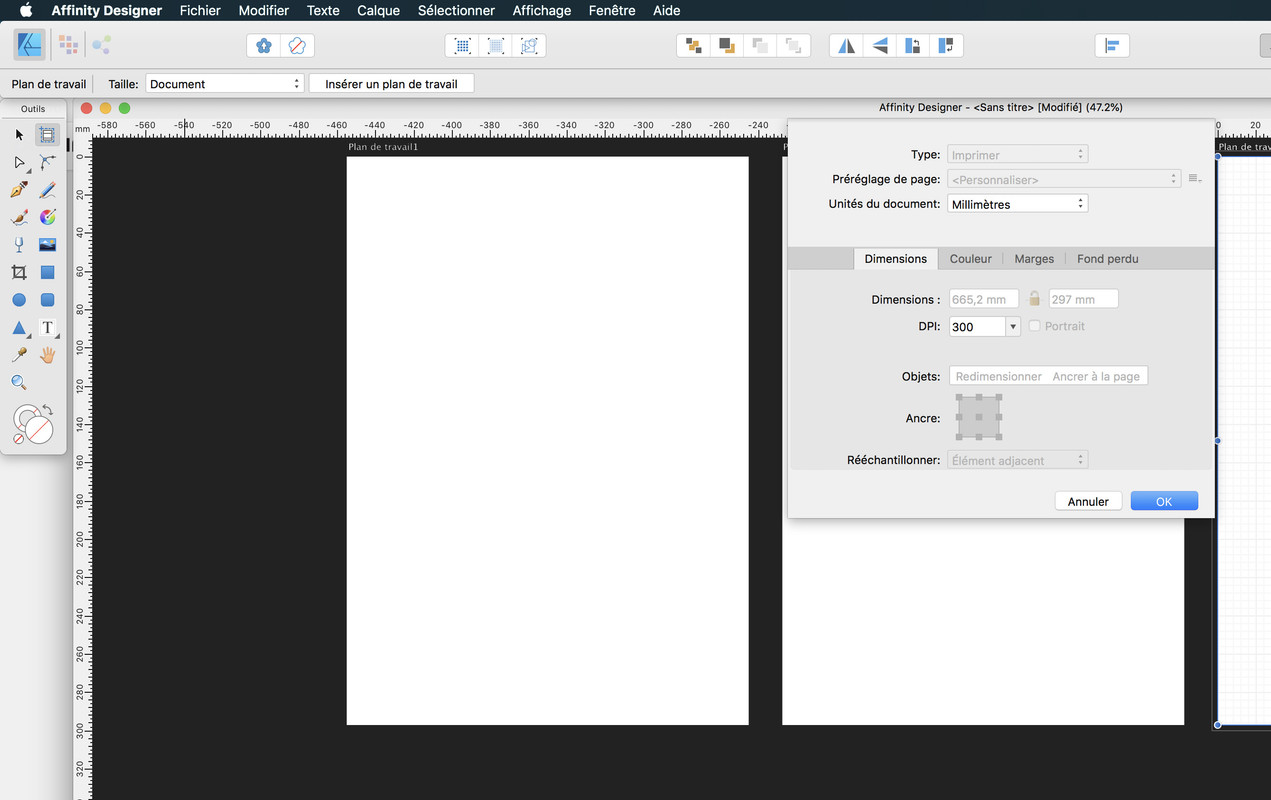
Task: Toggle the dimensions aspect ratio lock
Action: (1034, 299)
